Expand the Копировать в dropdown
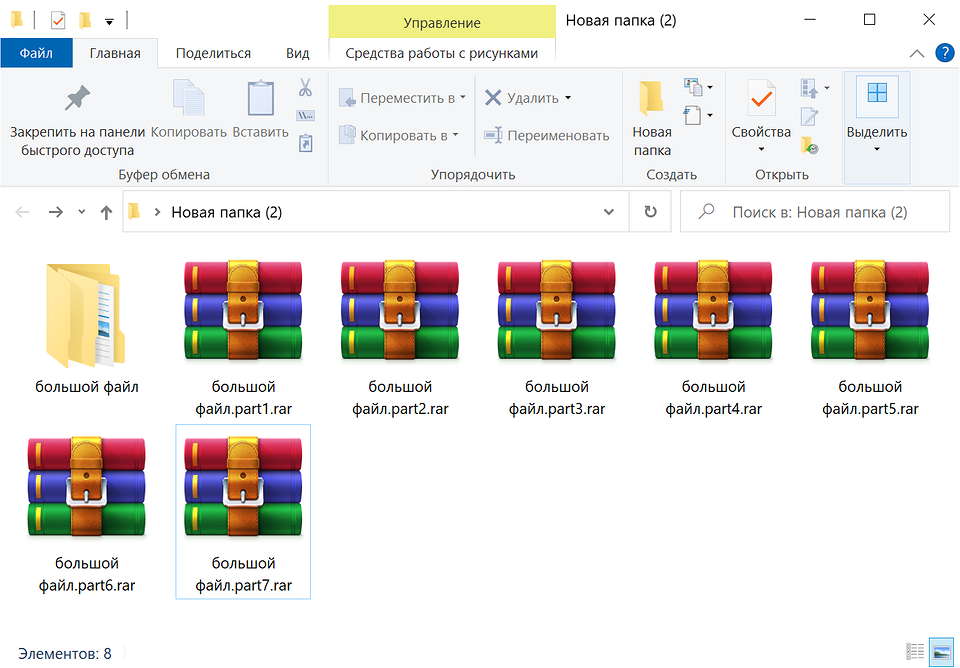The image size is (960, 668). coord(456,135)
